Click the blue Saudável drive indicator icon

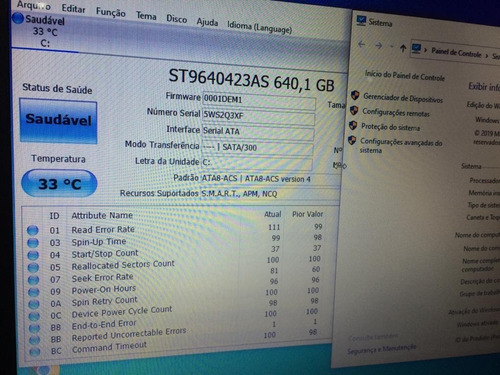tap(18, 18)
